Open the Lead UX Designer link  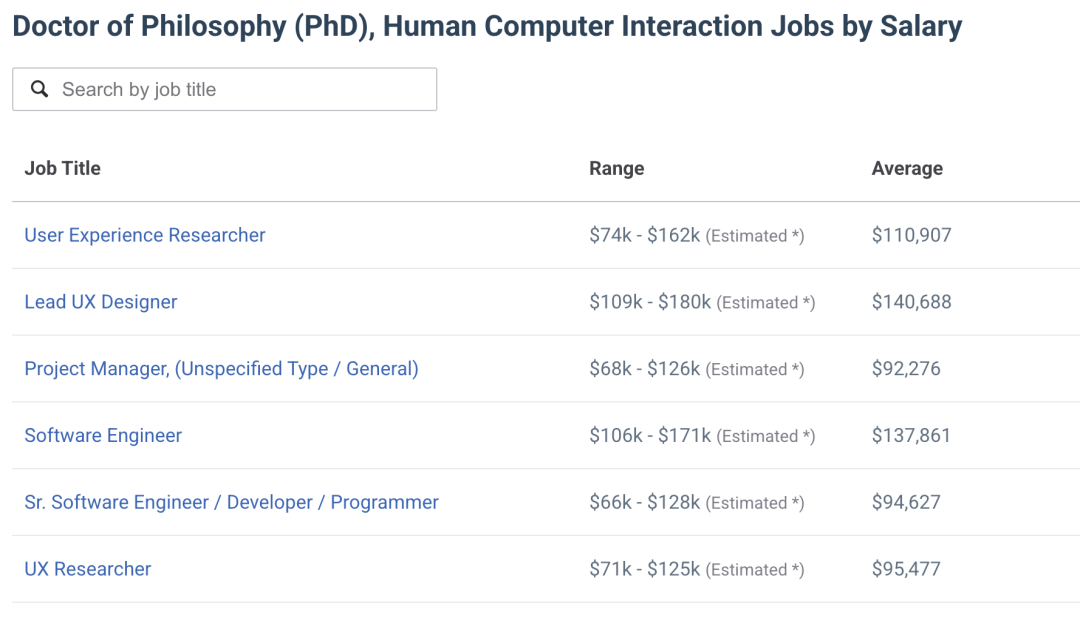tap(101, 302)
